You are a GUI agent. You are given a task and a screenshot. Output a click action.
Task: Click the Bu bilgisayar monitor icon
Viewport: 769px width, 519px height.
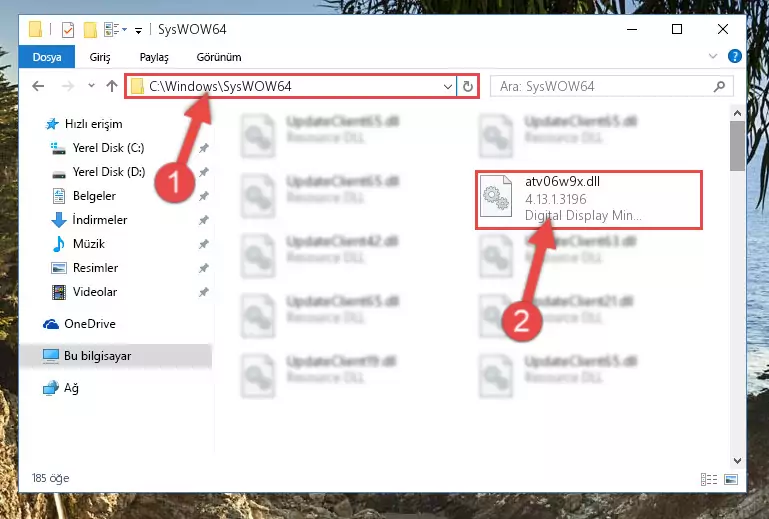(x=51, y=356)
